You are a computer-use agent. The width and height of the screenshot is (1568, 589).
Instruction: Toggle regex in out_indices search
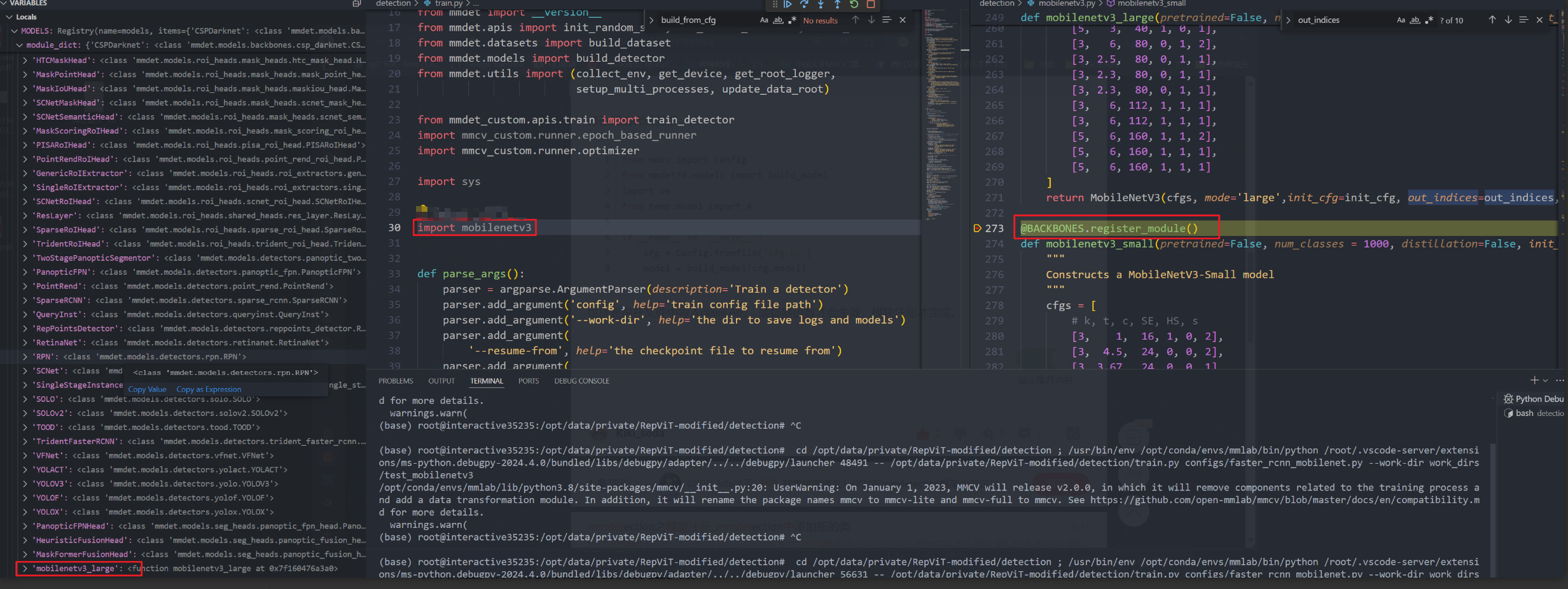tap(1429, 20)
